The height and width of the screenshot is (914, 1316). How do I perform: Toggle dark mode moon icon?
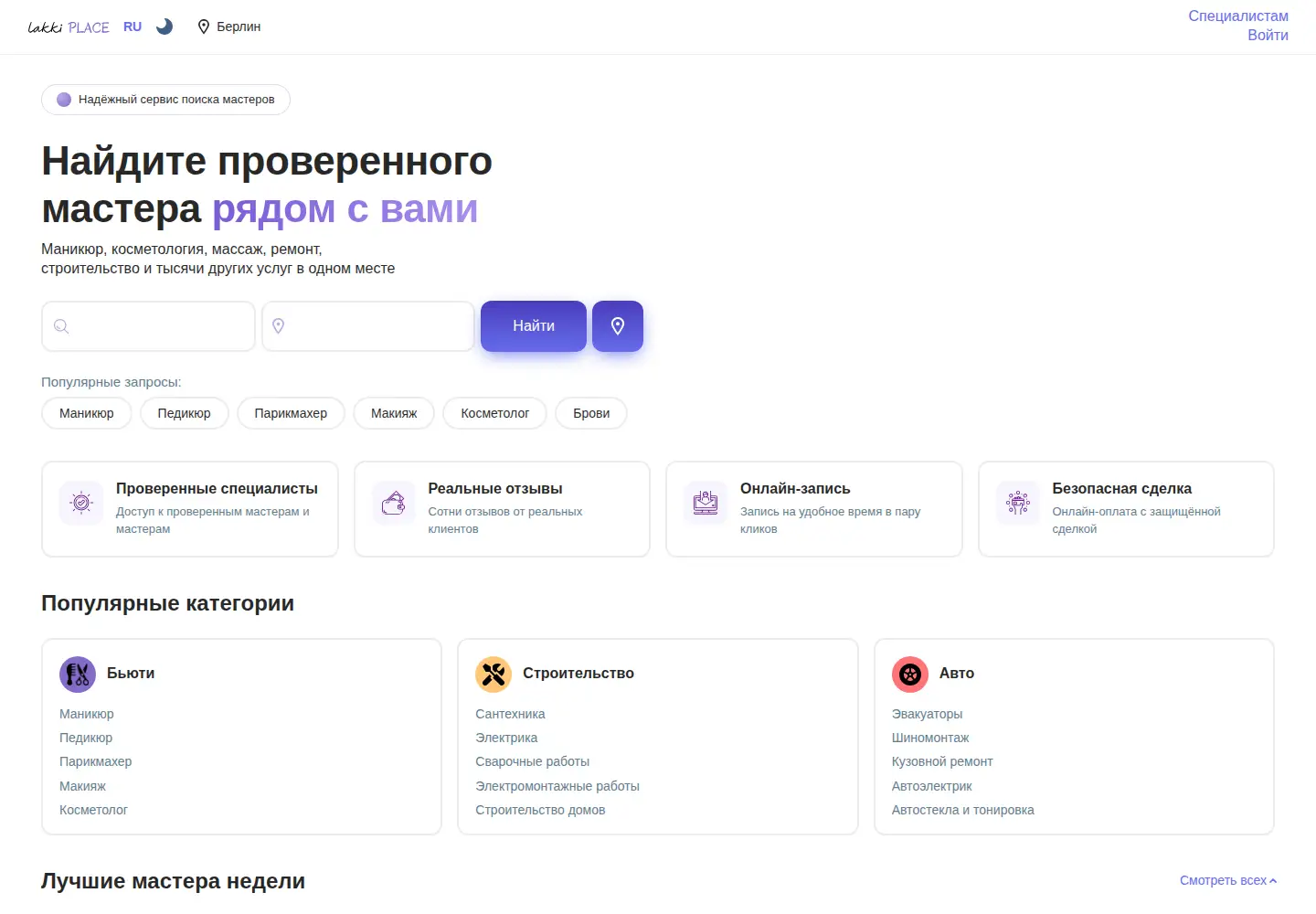tap(164, 27)
